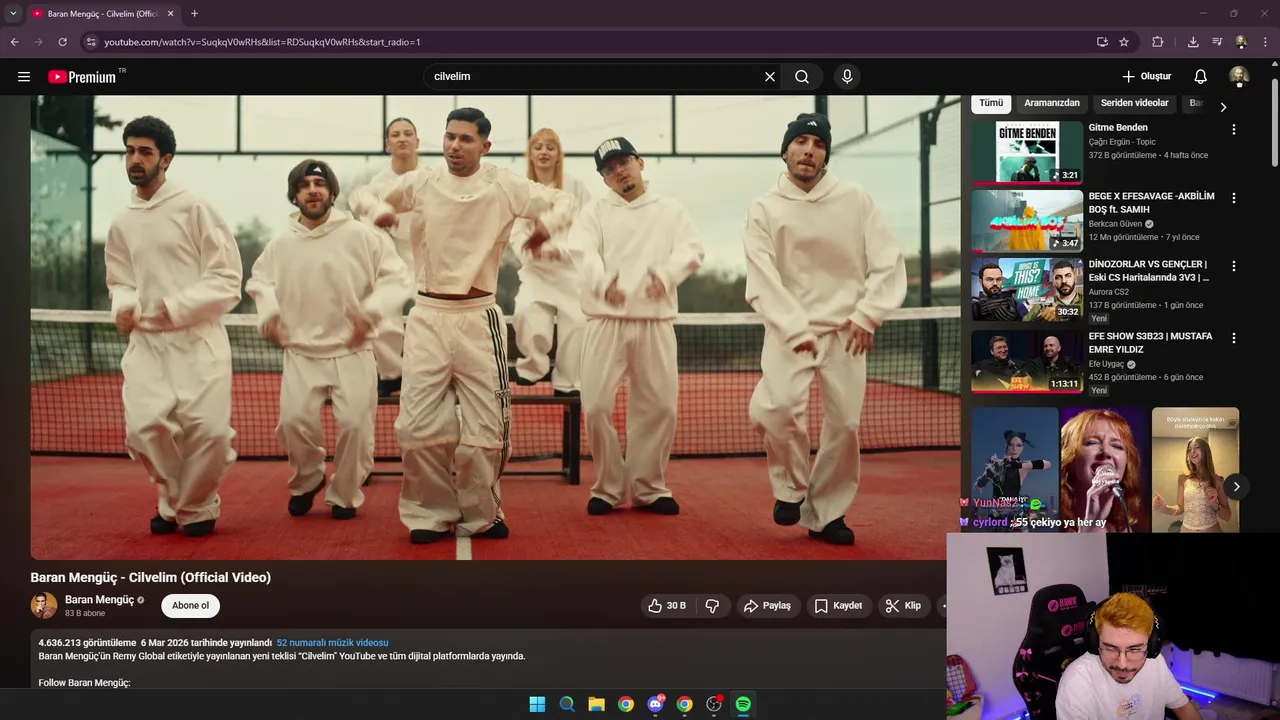Viewport: 1280px width, 720px height.
Task: Bookmark this page with star icon
Action: (x=1124, y=42)
